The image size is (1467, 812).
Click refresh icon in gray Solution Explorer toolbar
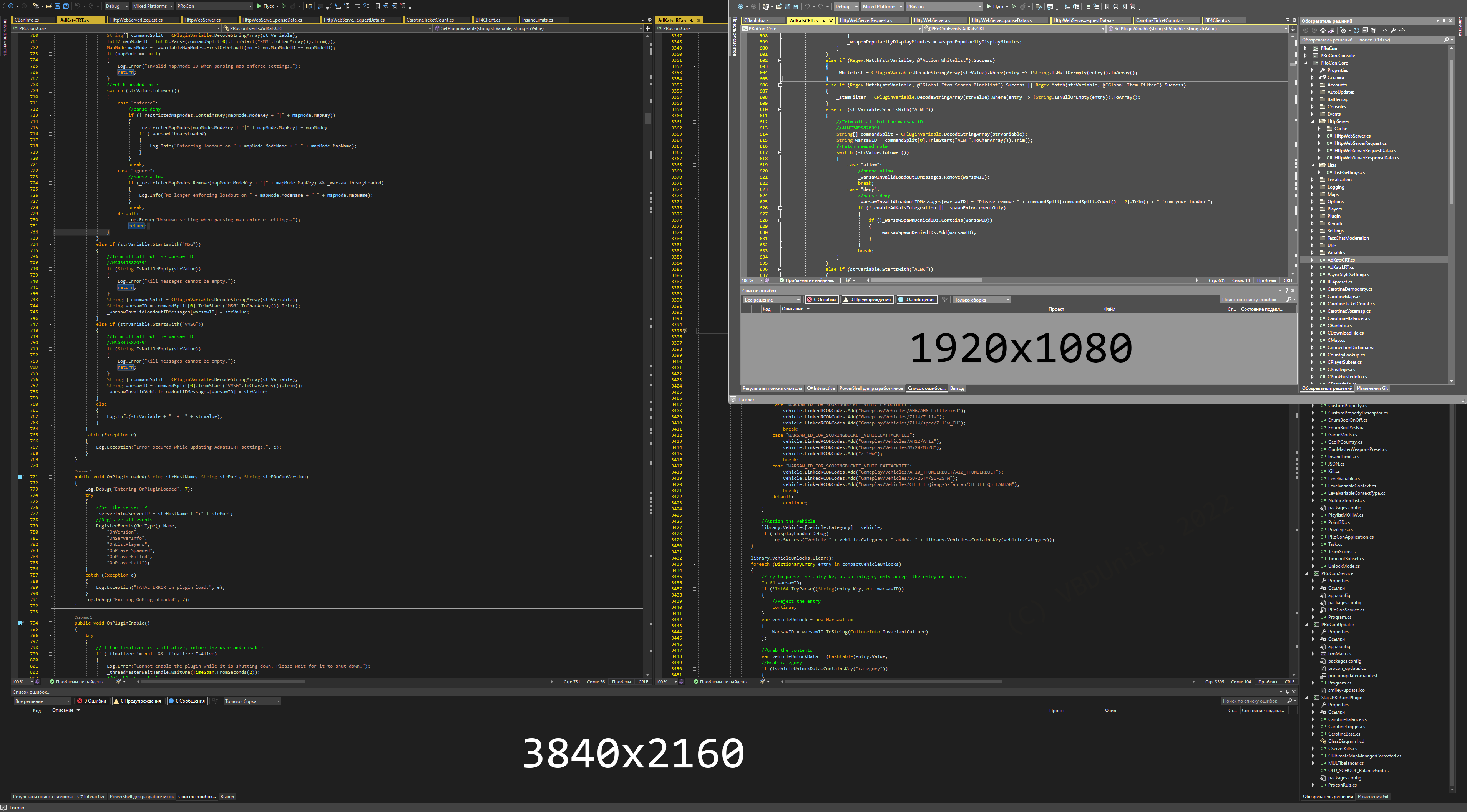click(1356, 30)
